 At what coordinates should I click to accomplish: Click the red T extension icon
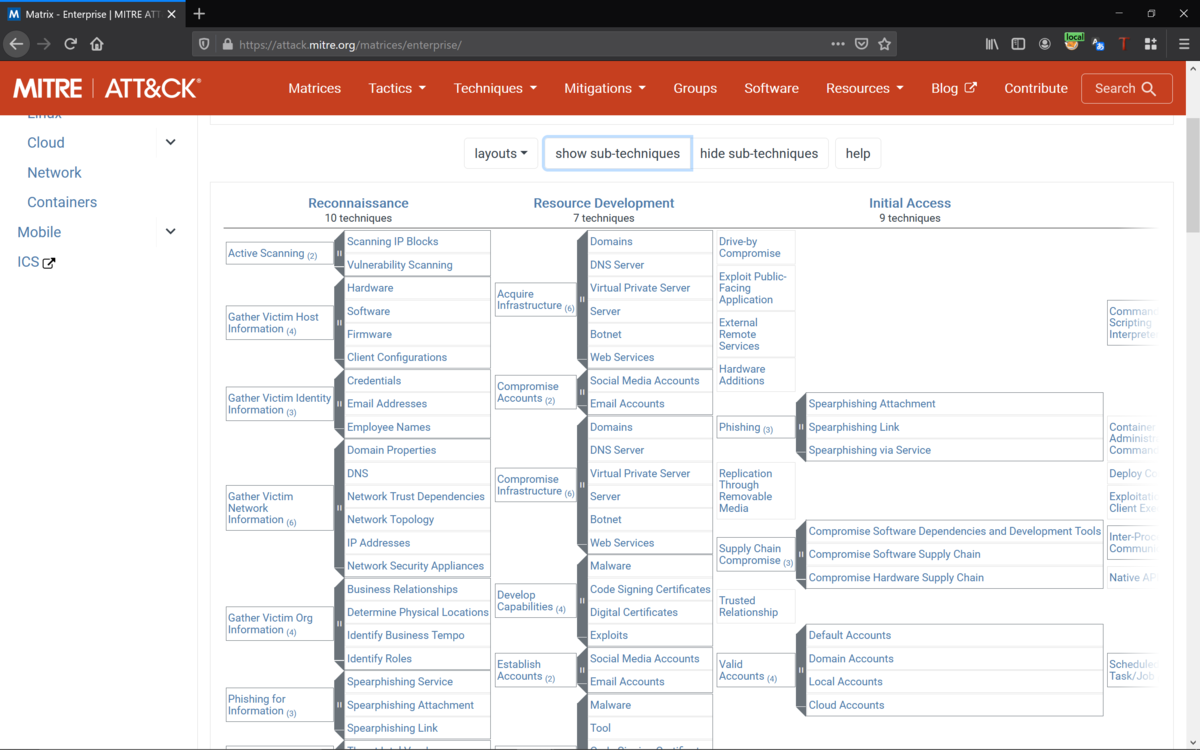click(x=1124, y=44)
